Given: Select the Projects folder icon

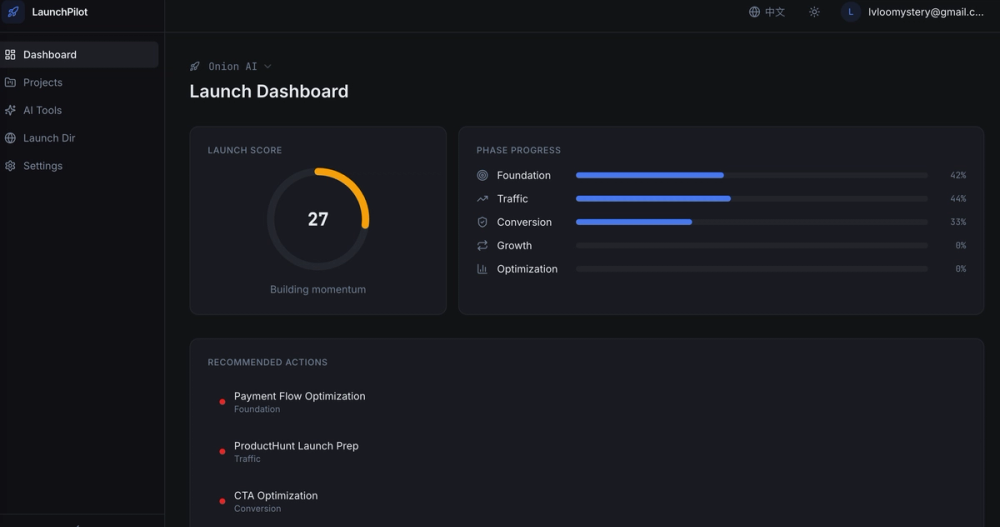Looking at the screenshot, I should pos(10,82).
